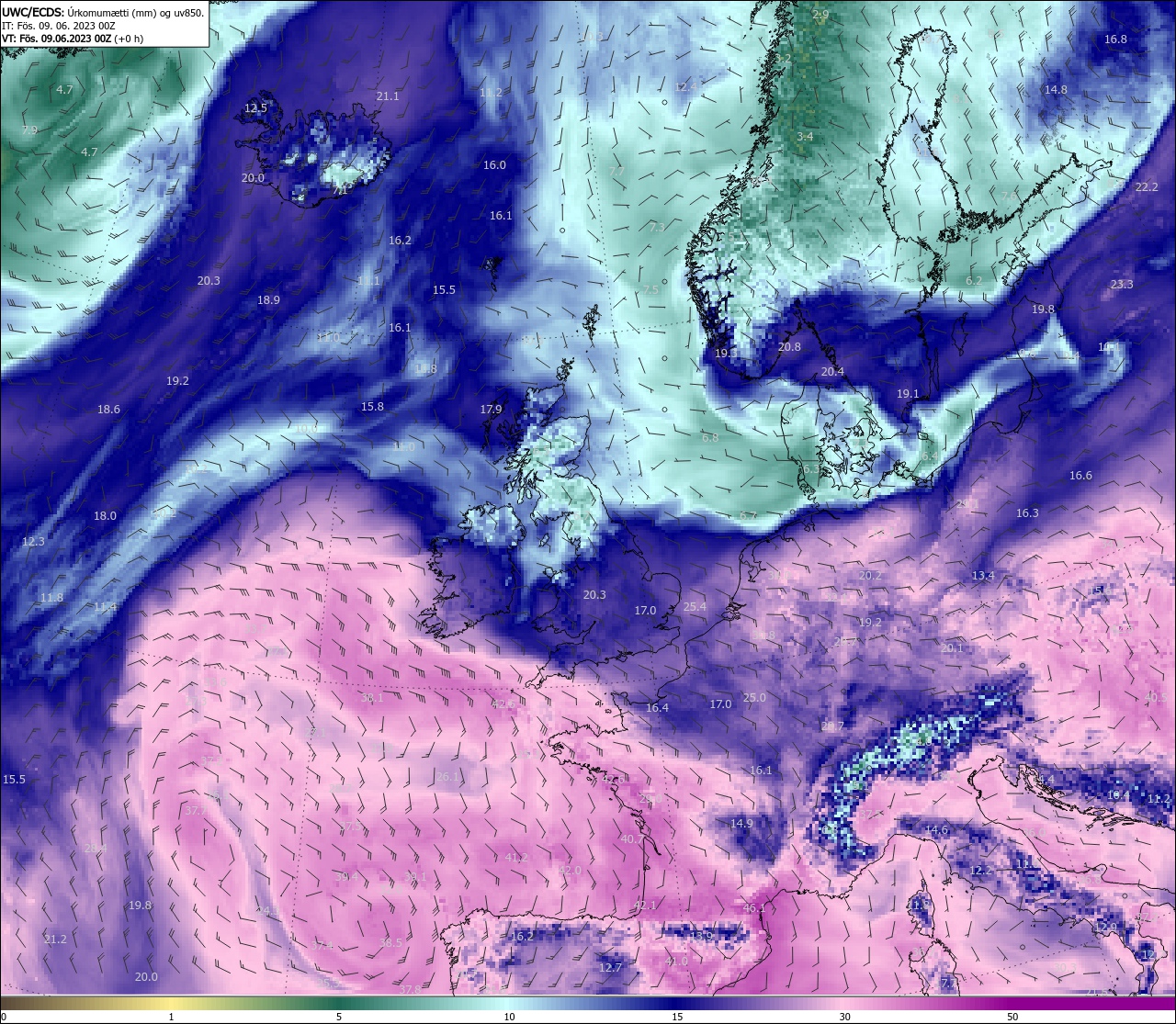The height and width of the screenshot is (1024, 1176).
Task: Select the 6.2 value on the map
Action: [974, 281]
